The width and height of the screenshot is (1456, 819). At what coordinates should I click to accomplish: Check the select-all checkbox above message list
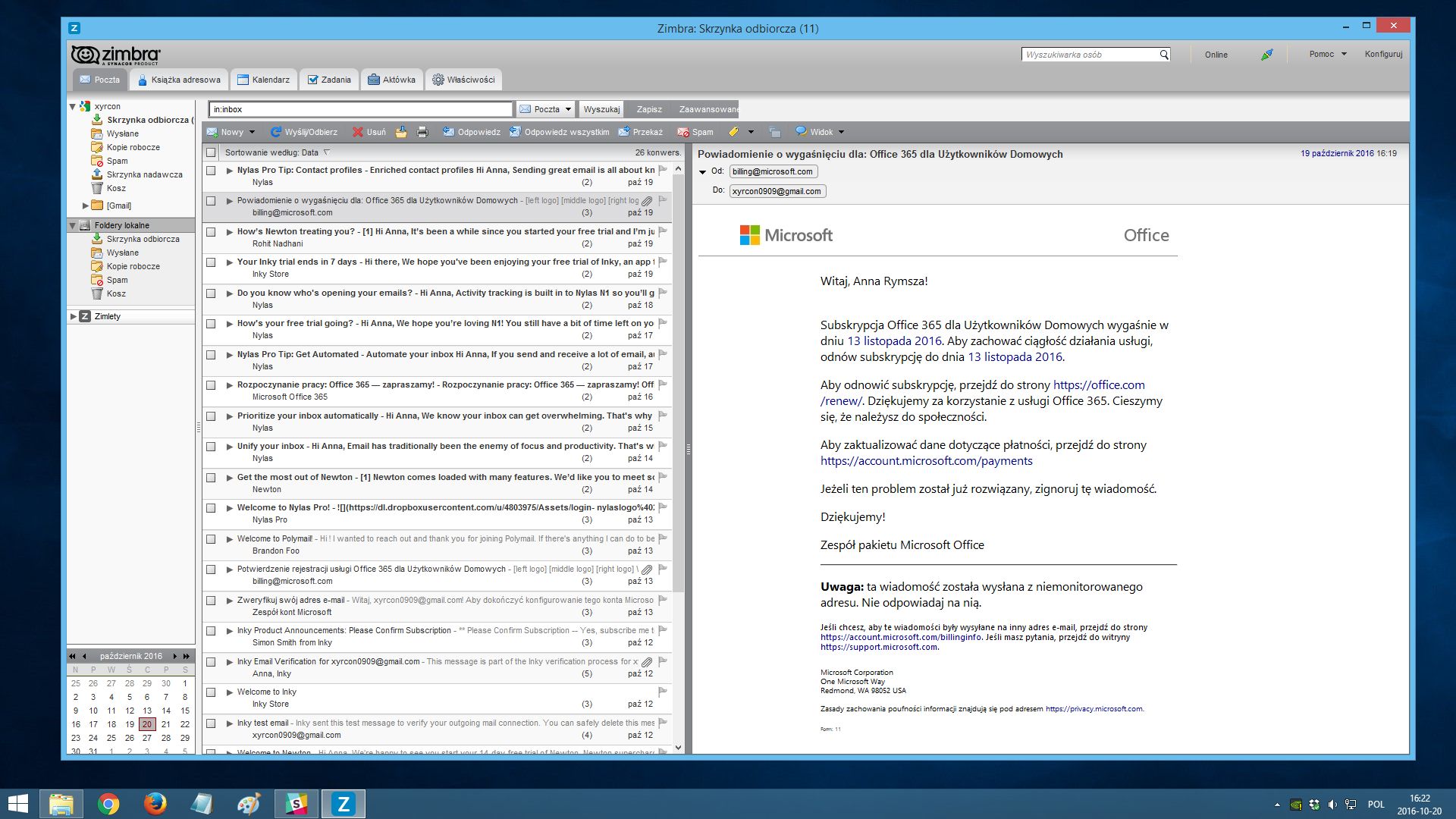click(212, 152)
